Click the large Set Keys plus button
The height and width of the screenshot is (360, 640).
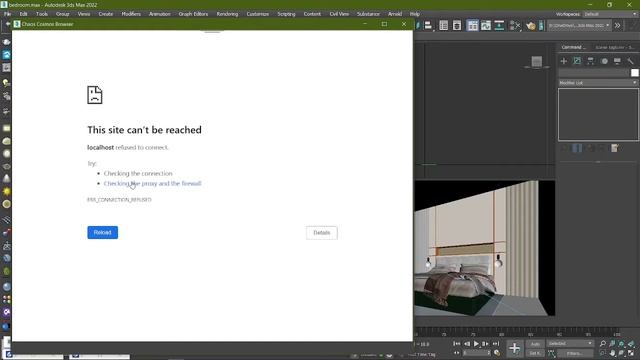(x=515, y=348)
